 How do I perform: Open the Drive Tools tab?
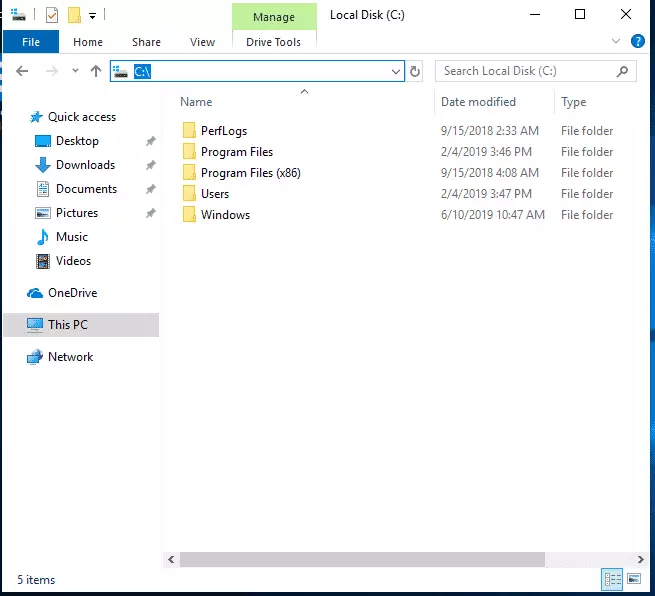(274, 42)
